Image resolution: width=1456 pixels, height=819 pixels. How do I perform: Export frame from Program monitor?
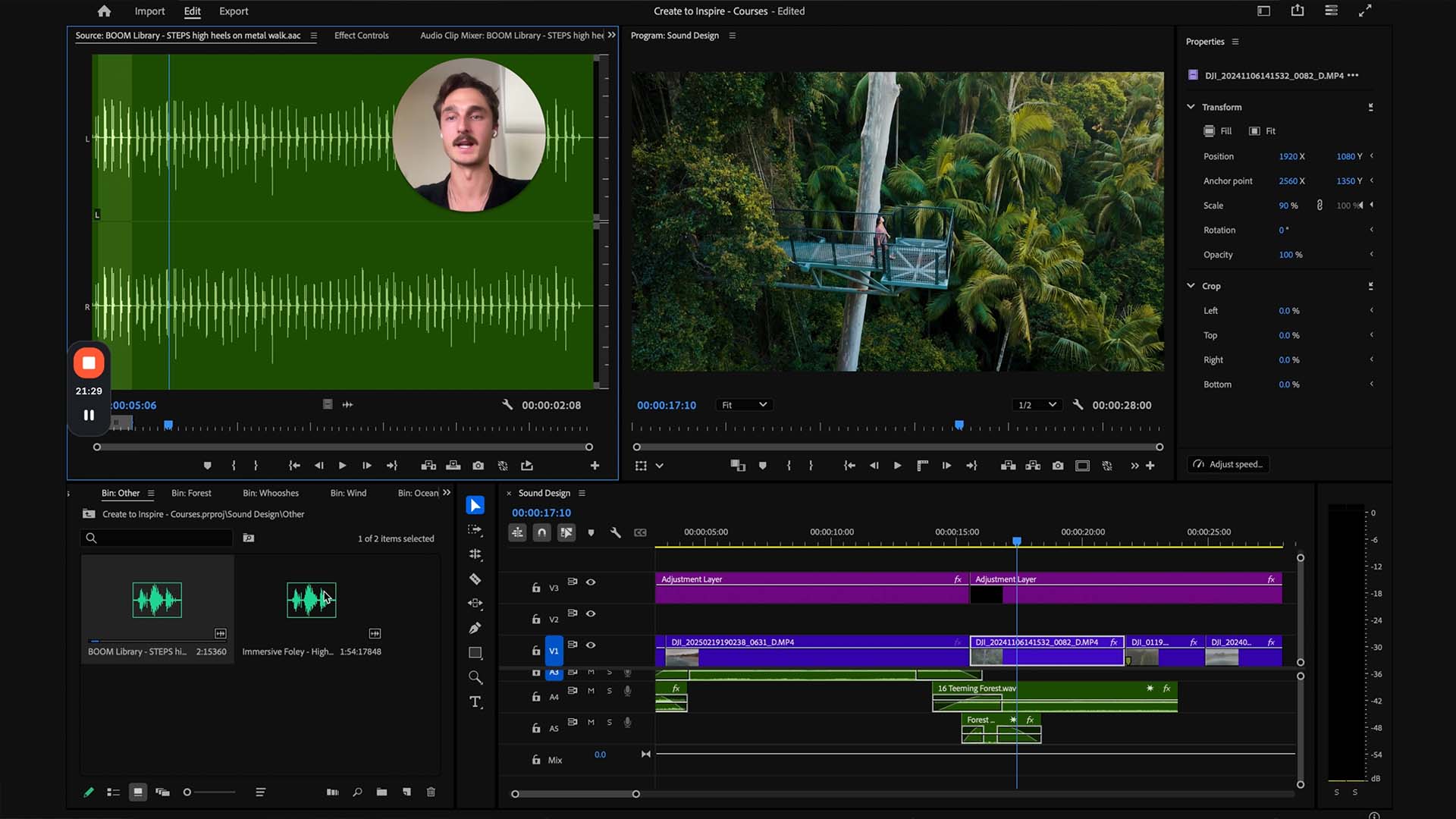(1058, 466)
